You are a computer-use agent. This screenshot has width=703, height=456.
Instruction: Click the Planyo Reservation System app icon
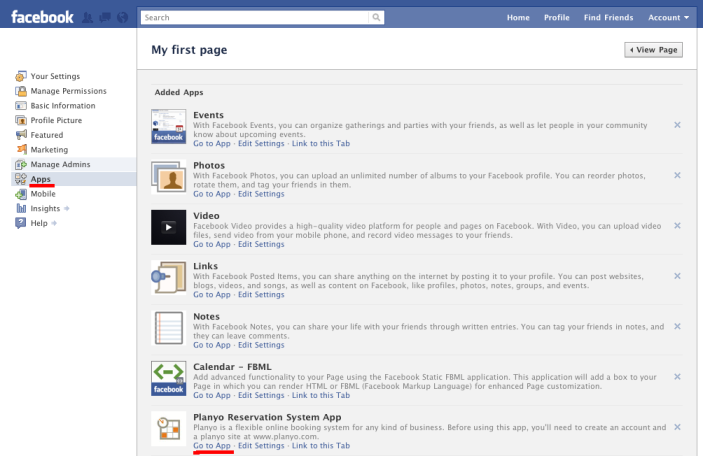click(166, 427)
